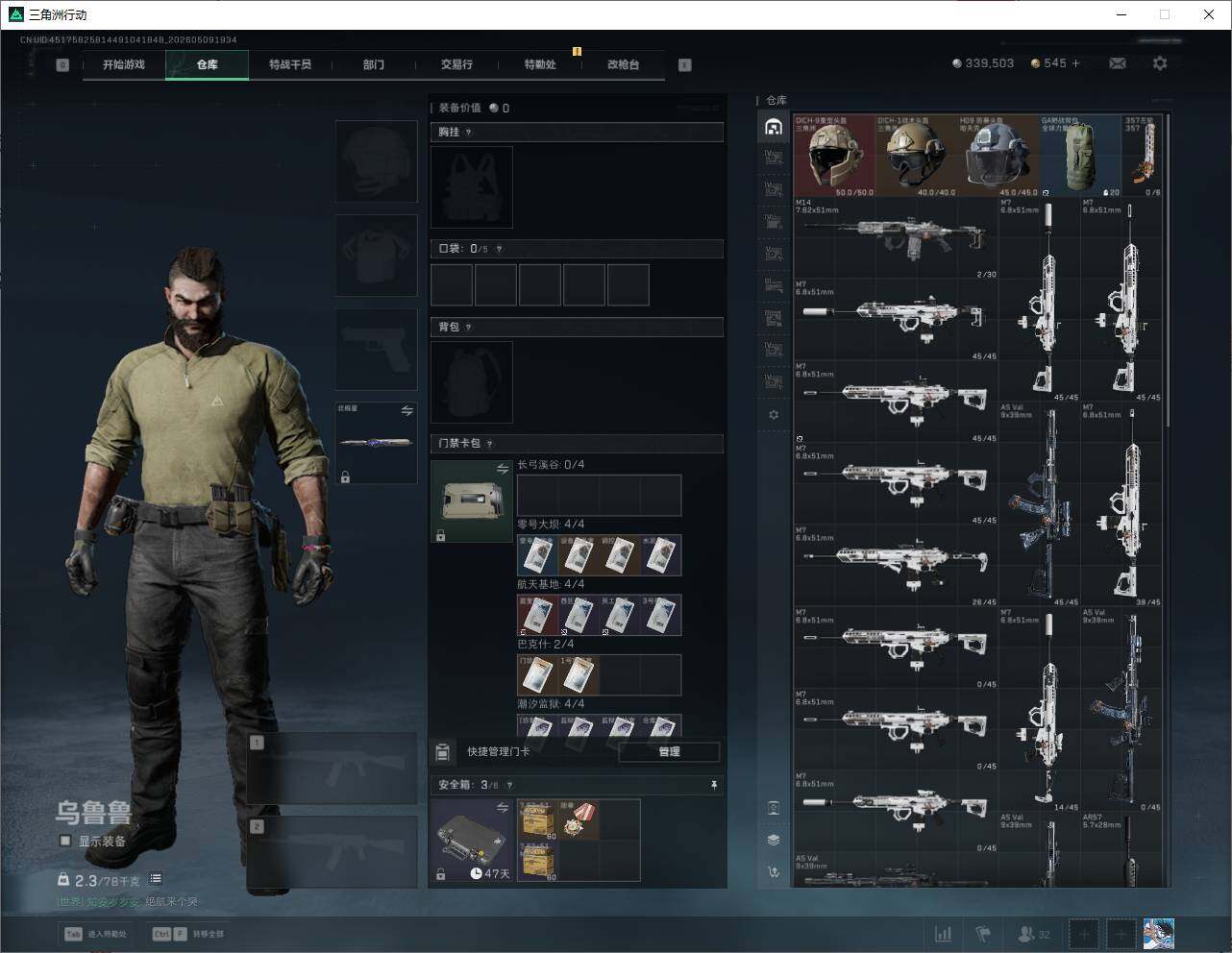Select primary weapon slot 2
Screen dimensions: 1232x953
(333, 853)
